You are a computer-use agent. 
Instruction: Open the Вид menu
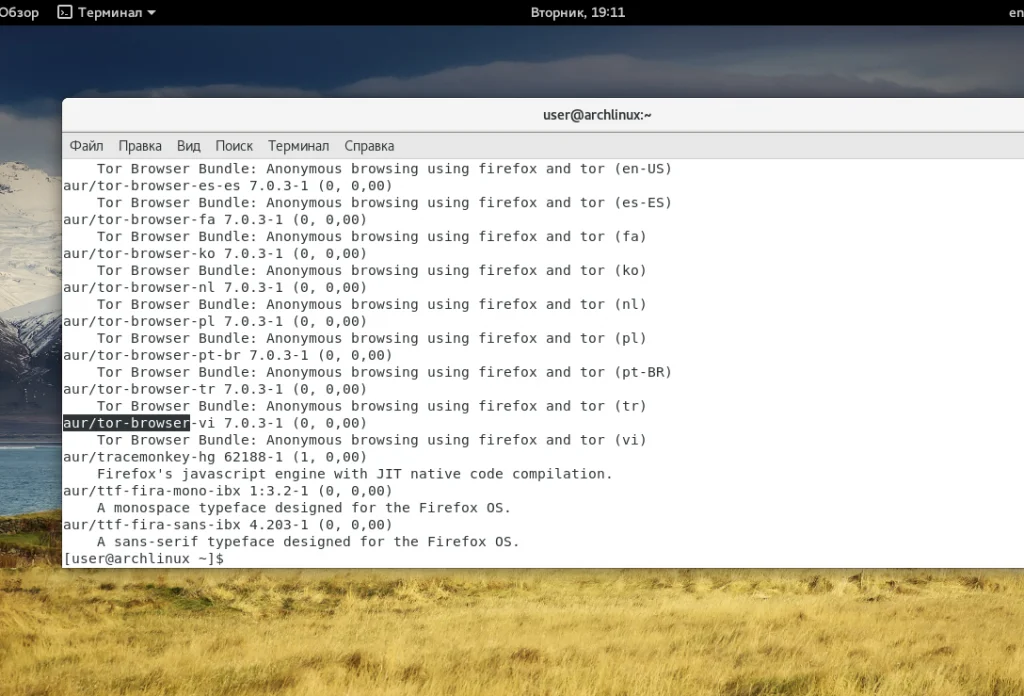pos(188,146)
